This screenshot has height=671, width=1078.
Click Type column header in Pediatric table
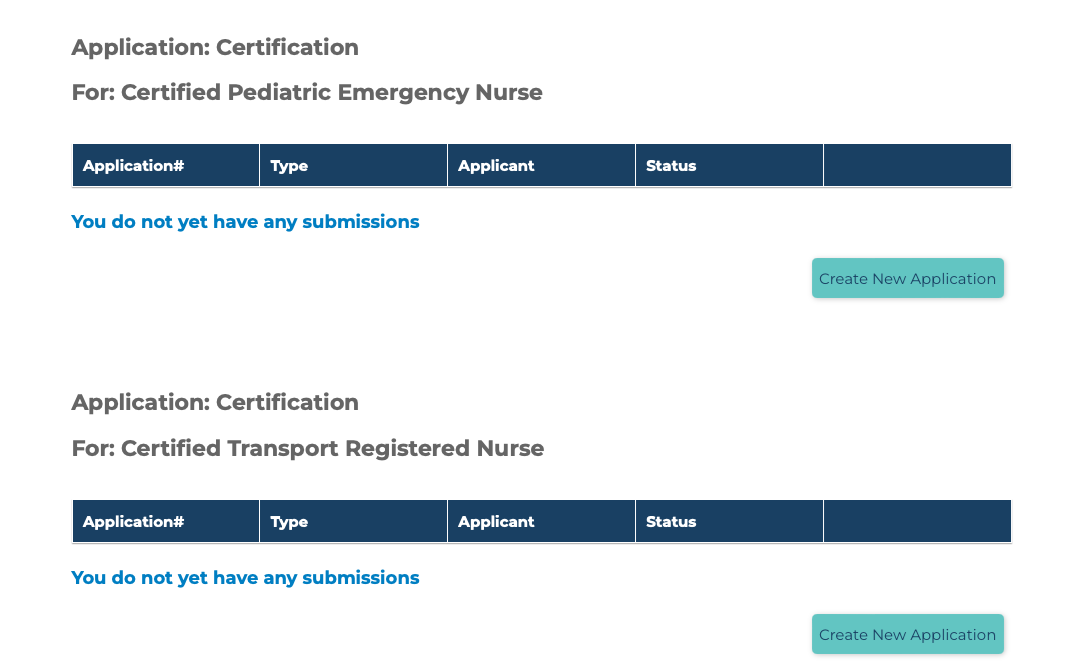[x=289, y=166]
